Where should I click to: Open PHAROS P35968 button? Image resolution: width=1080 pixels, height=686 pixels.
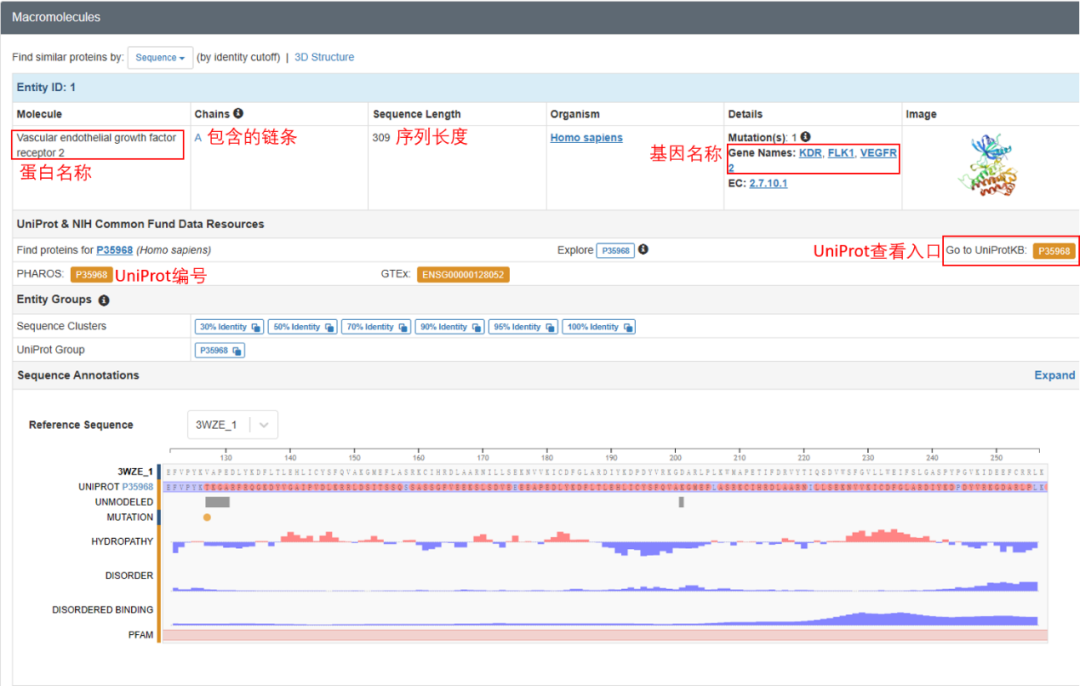coord(92,274)
